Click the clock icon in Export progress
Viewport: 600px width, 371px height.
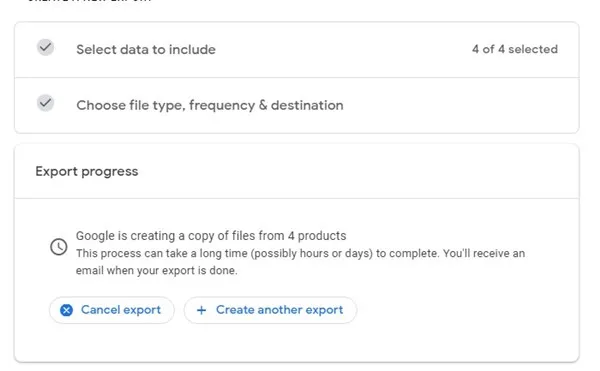pos(59,247)
